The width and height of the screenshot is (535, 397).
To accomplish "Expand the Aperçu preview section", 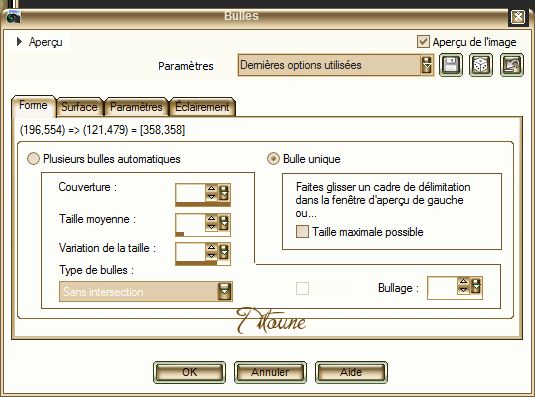I will point(19,42).
